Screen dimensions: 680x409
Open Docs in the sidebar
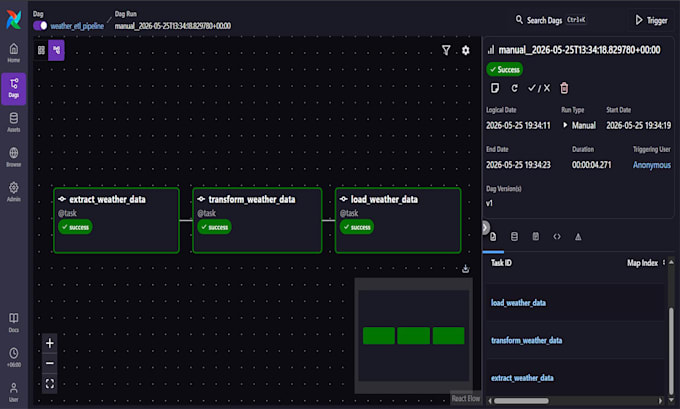coord(14,323)
